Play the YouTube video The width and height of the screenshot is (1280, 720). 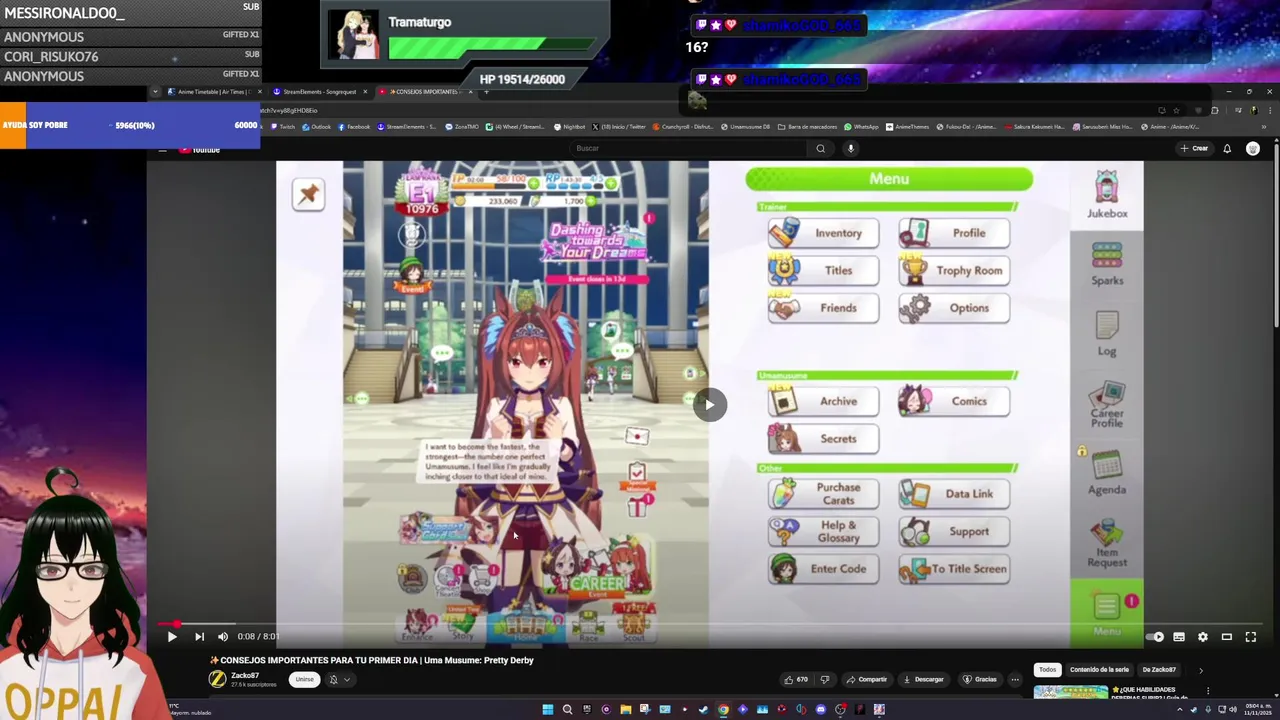[172, 637]
